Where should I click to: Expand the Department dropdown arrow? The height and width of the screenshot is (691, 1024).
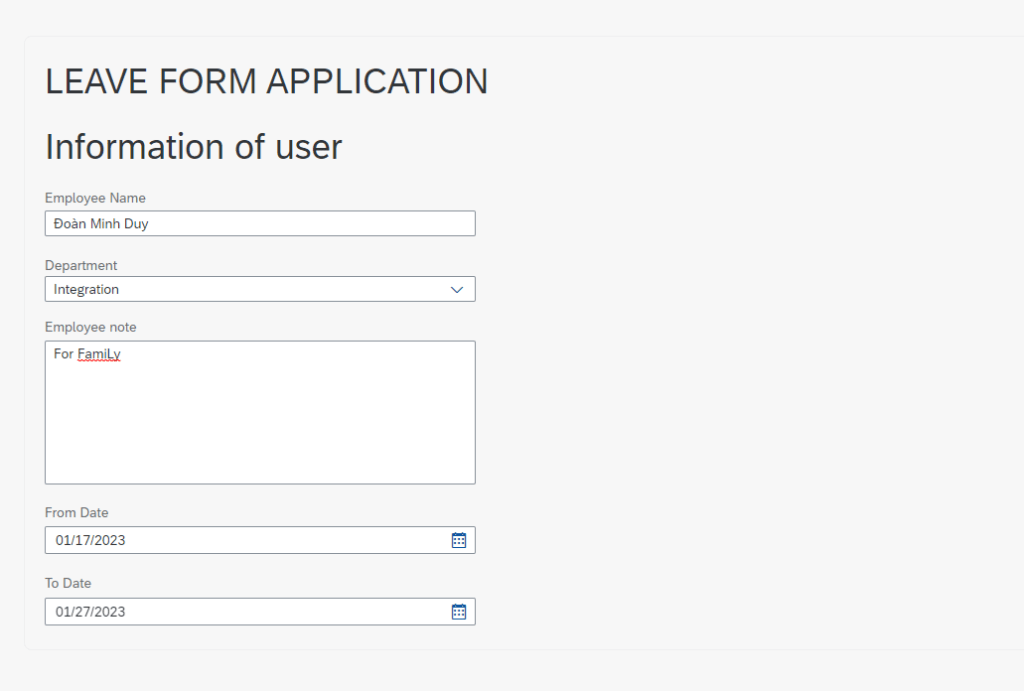[457, 289]
